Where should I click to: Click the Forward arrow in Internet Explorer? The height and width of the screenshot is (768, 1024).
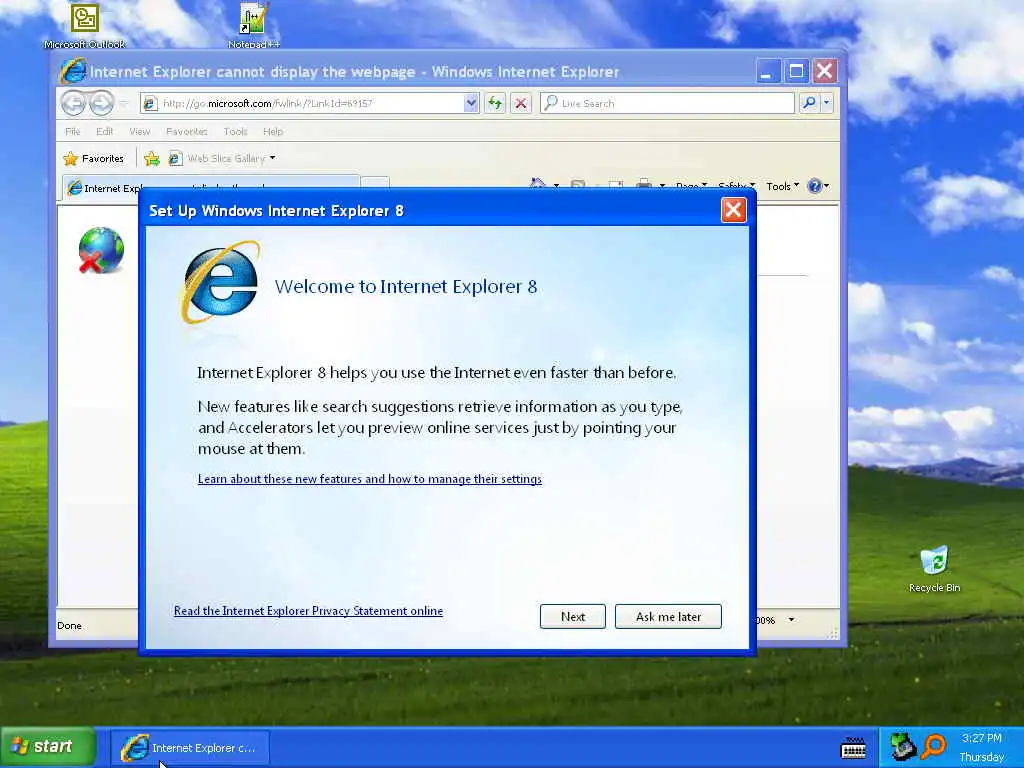coord(101,103)
